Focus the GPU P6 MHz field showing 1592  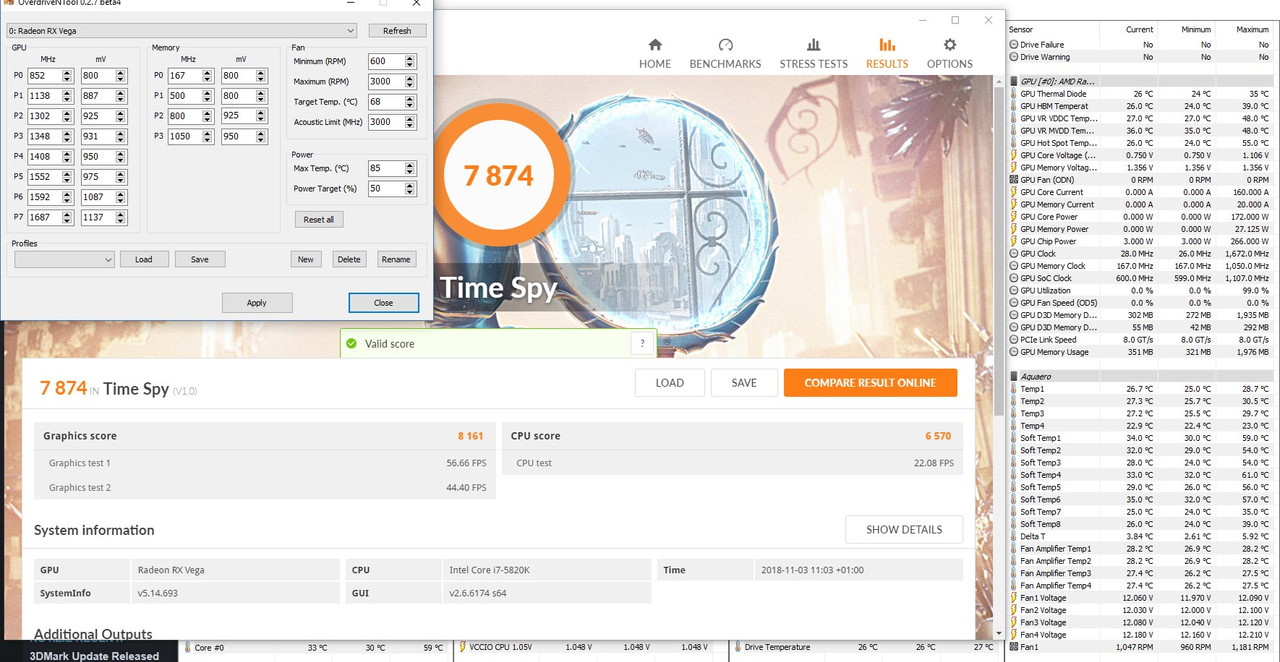(45, 198)
